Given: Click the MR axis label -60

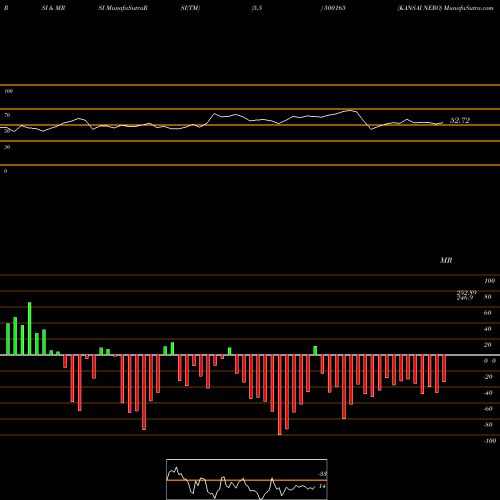Looking at the screenshot, I should (x=488, y=409).
